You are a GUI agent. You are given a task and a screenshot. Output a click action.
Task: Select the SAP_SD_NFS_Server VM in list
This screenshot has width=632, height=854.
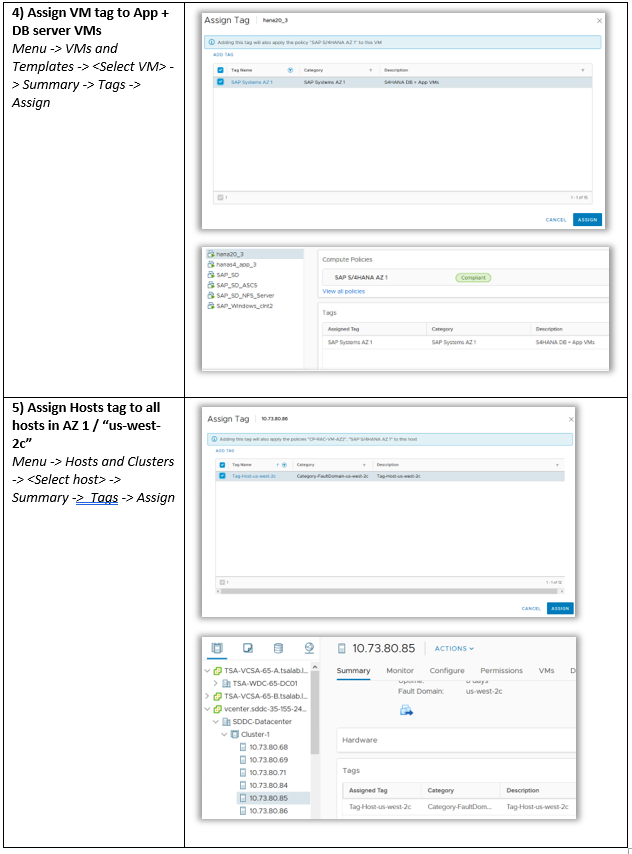(x=245, y=295)
